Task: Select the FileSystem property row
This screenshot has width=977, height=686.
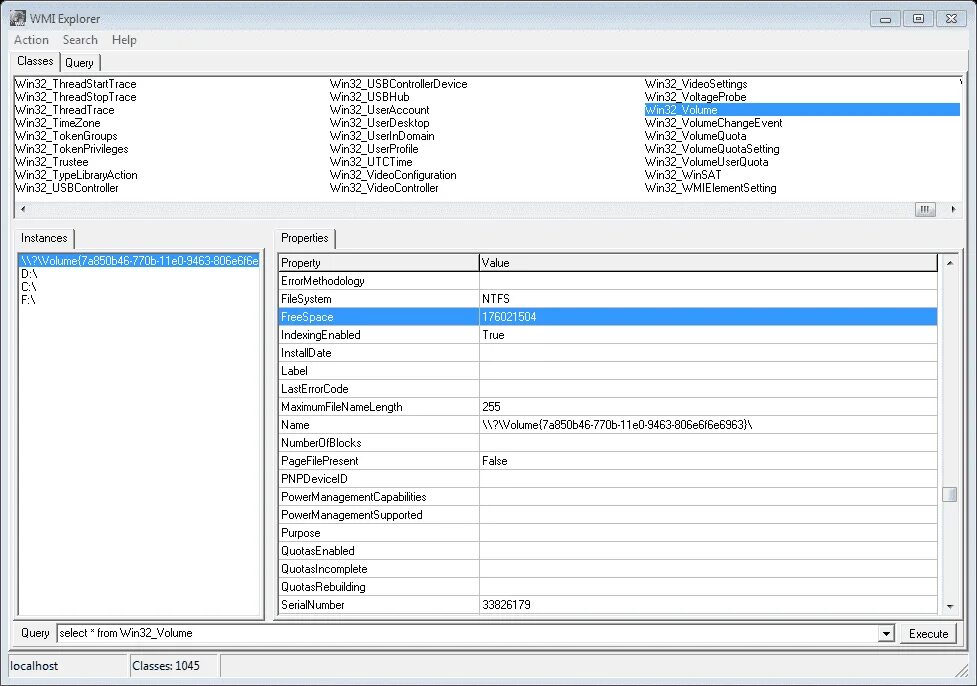Action: pyautogui.click(x=608, y=299)
